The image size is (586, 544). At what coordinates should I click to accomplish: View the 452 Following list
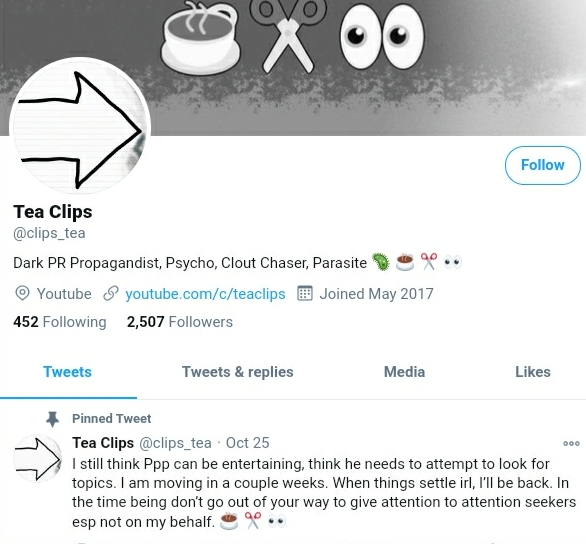pos(60,322)
